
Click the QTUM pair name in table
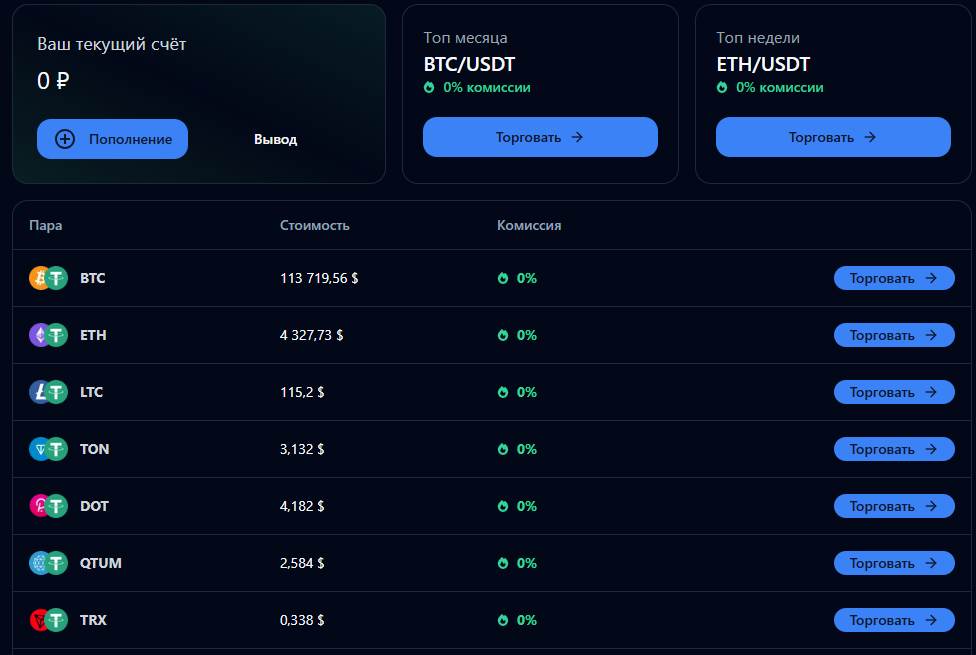pyautogui.click(x=100, y=563)
